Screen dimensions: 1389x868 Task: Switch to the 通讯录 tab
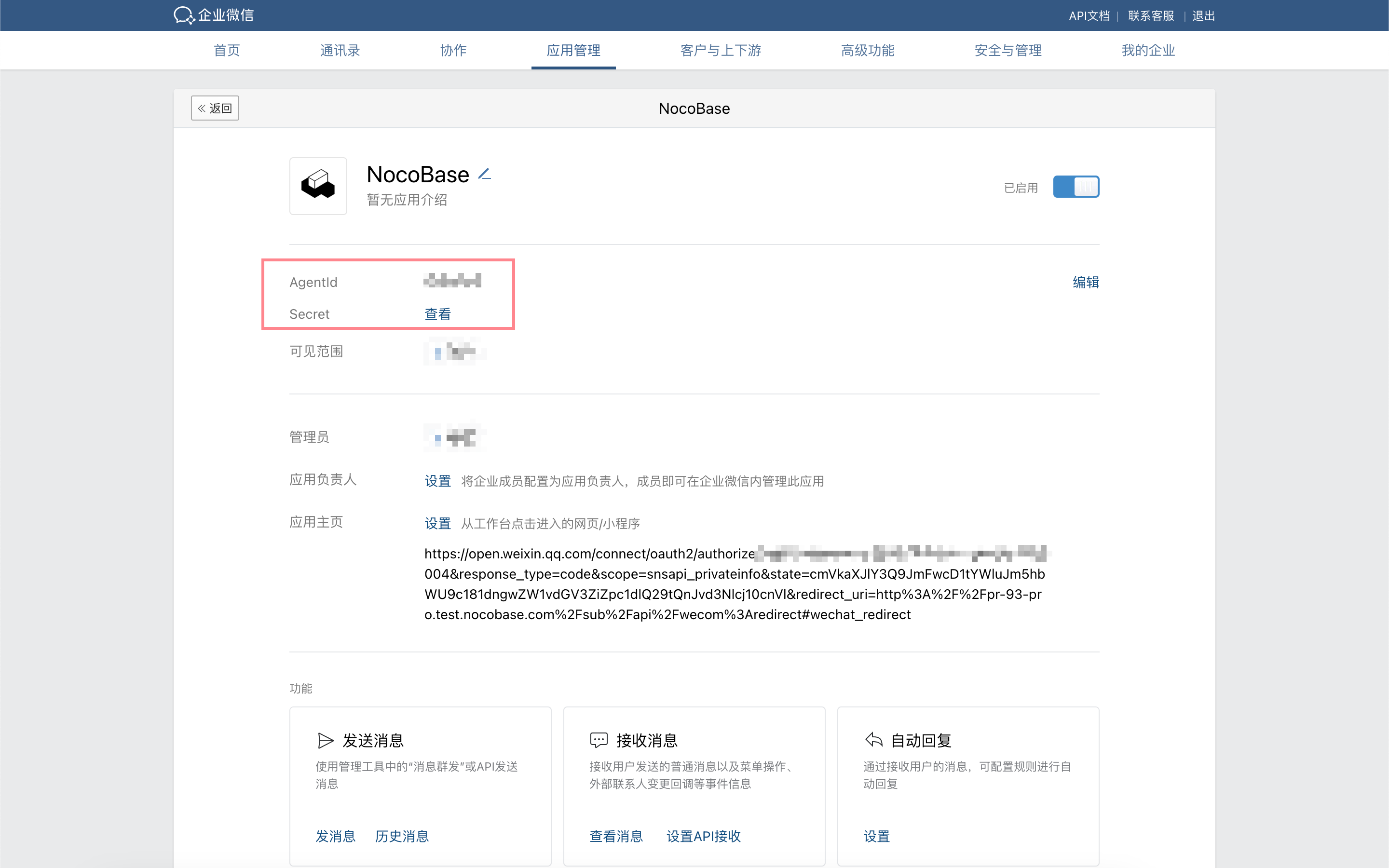[340, 51]
